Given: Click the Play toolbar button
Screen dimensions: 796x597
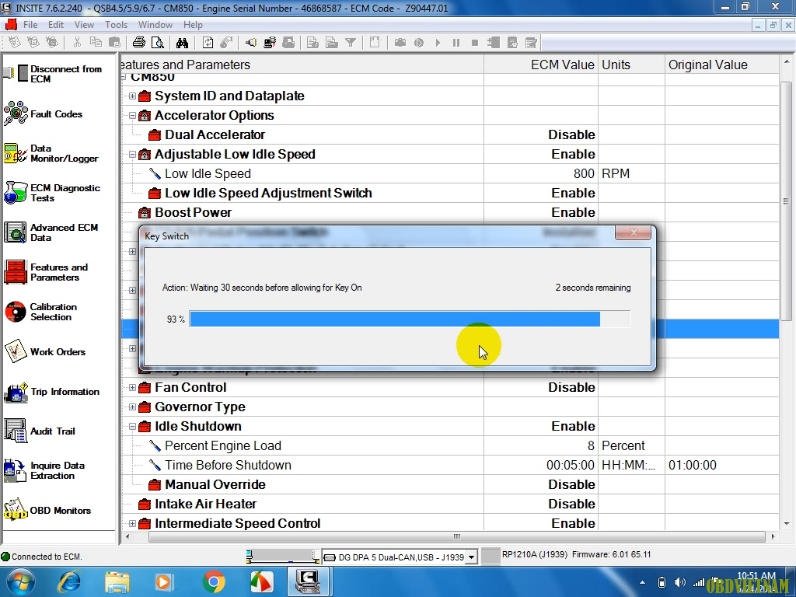Looking at the screenshot, I should (x=438, y=43).
